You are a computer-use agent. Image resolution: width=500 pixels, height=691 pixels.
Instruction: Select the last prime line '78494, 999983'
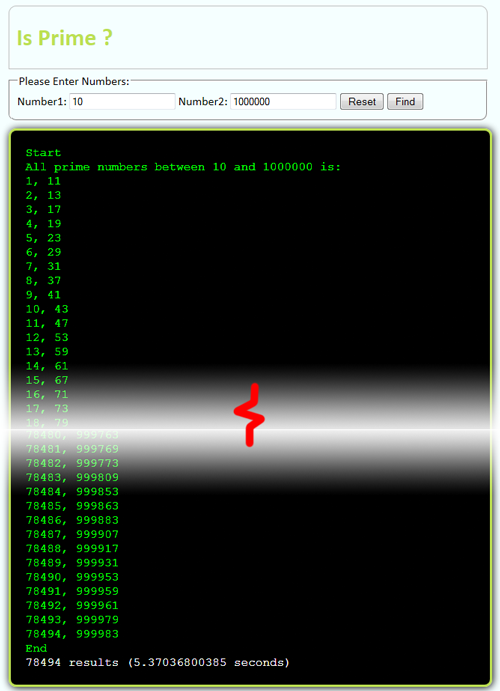point(72,634)
